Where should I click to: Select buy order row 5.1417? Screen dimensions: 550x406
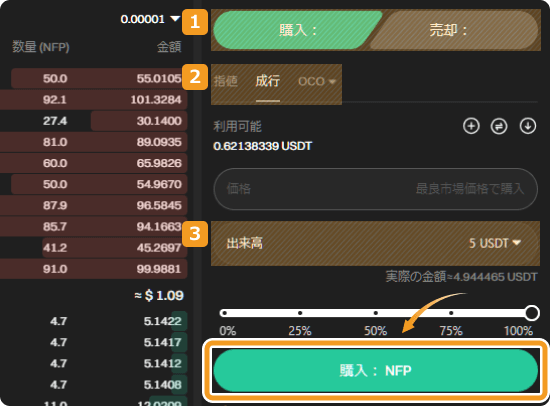click(x=94, y=342)
